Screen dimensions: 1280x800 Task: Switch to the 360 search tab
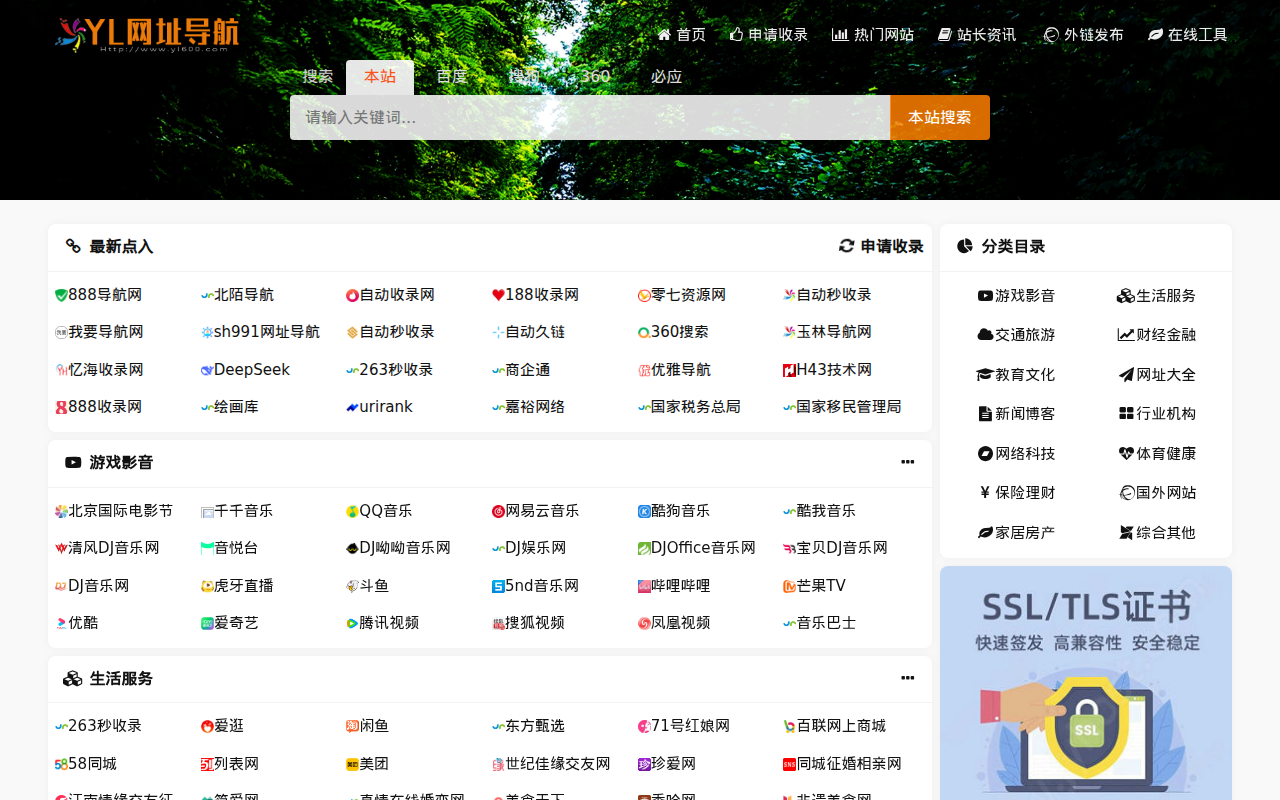click(596, 75)
